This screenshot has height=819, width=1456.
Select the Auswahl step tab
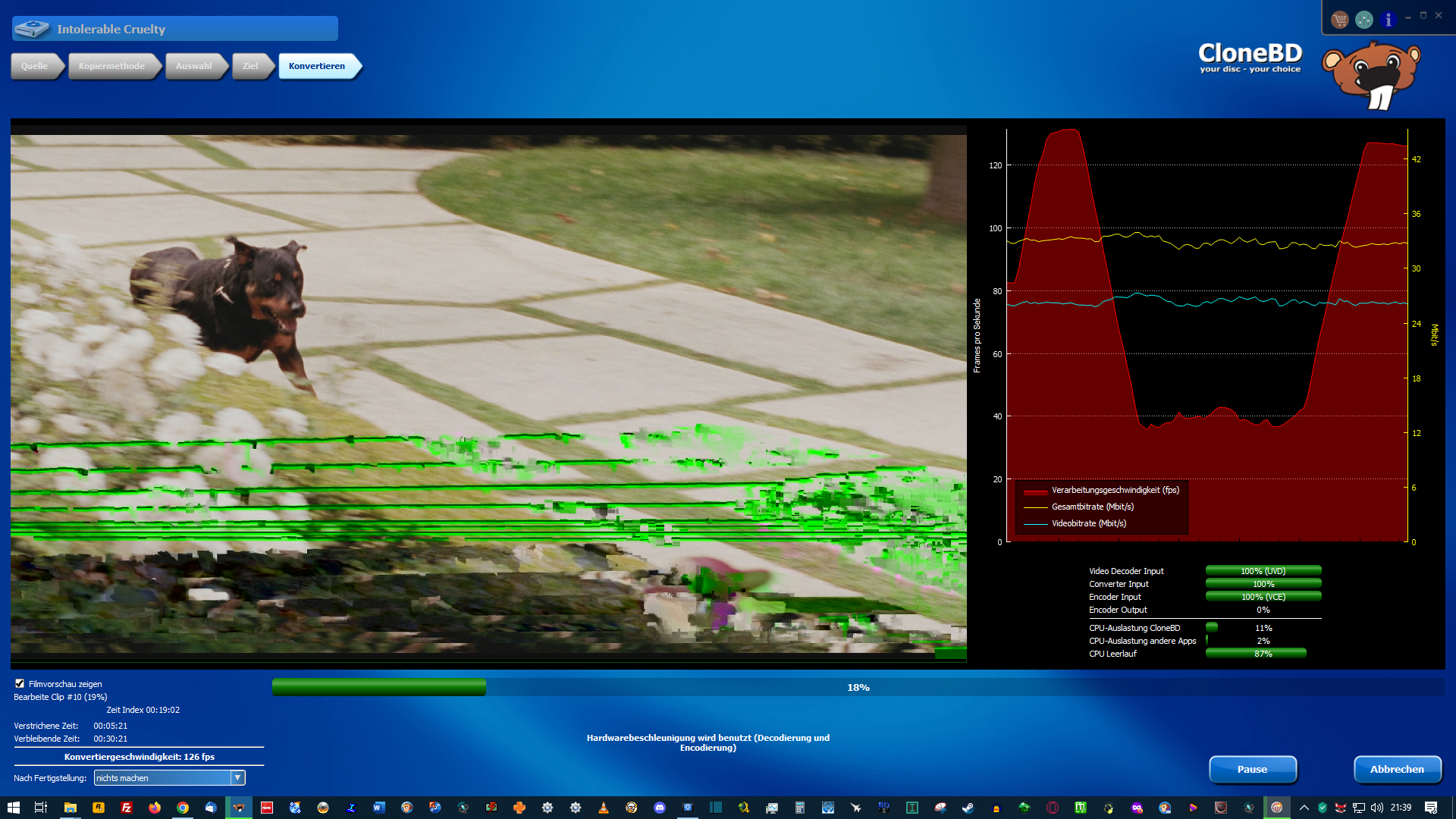(193, 66)
